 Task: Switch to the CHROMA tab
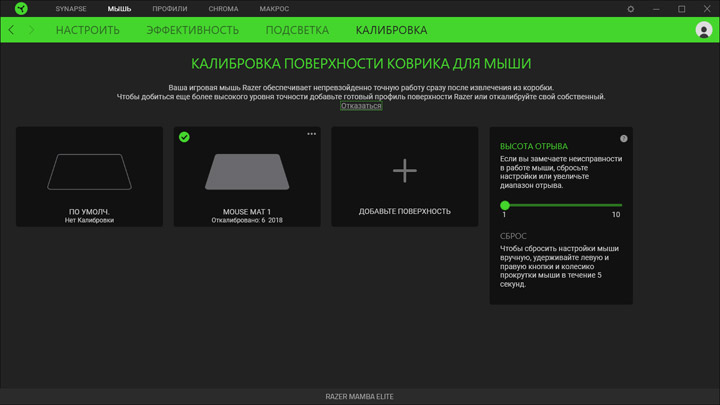(223, 9)
